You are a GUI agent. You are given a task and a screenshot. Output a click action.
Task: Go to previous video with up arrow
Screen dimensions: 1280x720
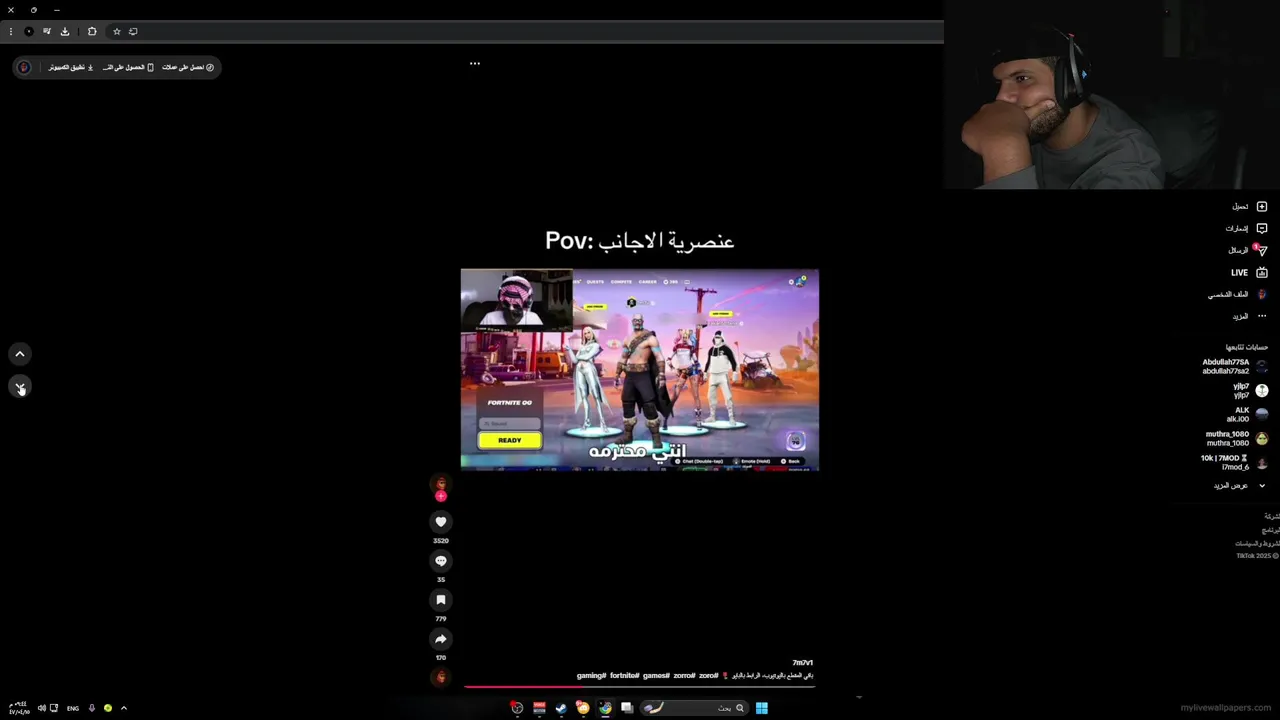click(x=20, y=354)
